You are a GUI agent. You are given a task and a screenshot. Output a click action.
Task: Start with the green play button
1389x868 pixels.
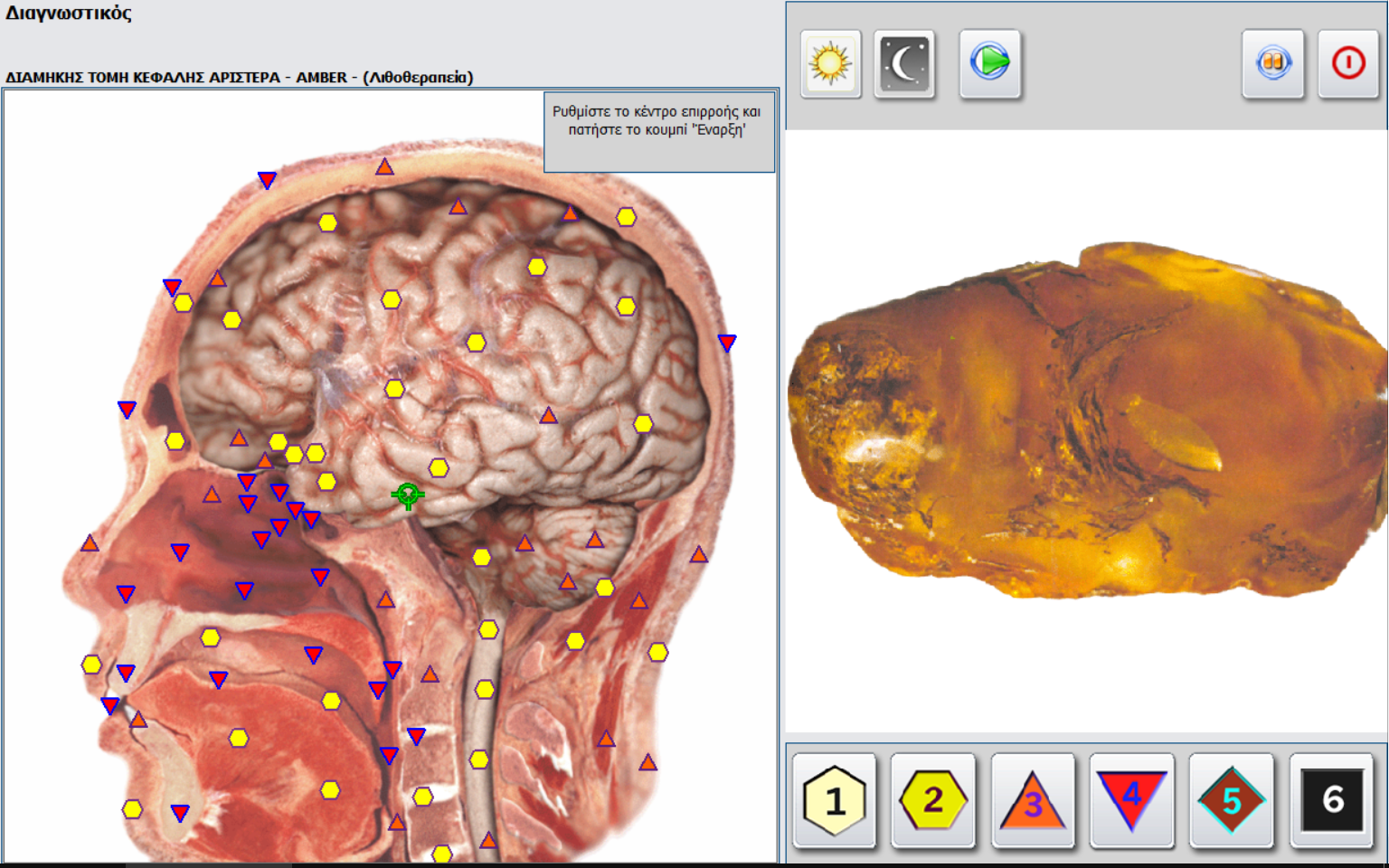coord(990,63)
